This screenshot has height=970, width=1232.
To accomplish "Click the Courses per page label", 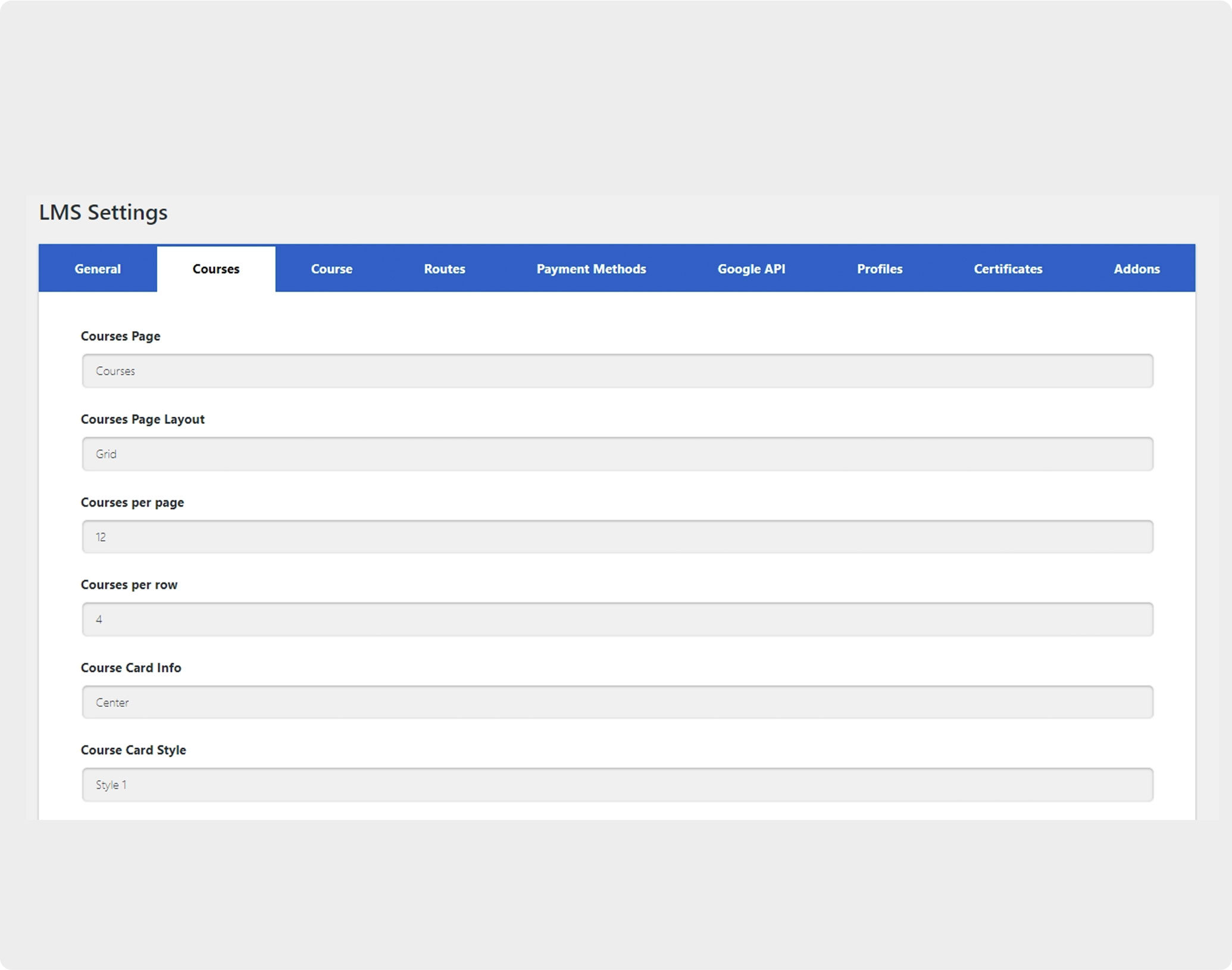I will click(132, 502).
